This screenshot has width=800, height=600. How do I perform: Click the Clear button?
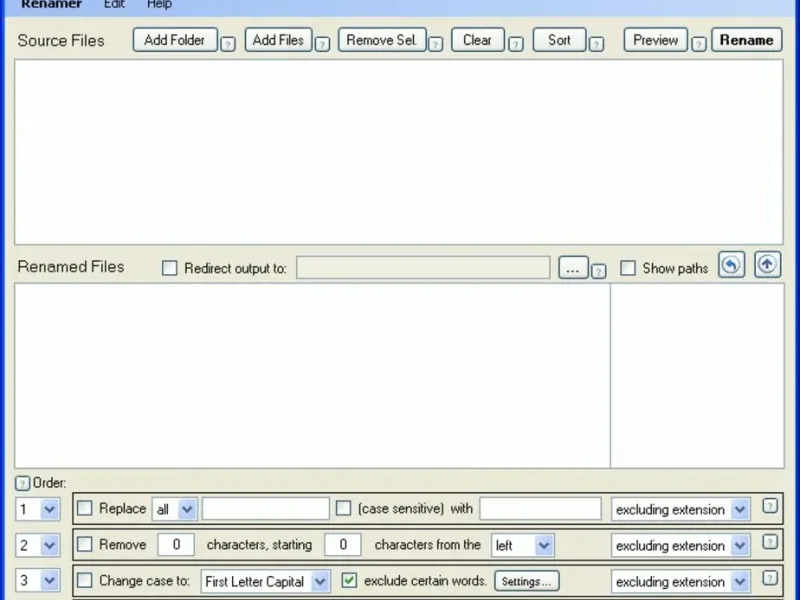click(478, 40)
